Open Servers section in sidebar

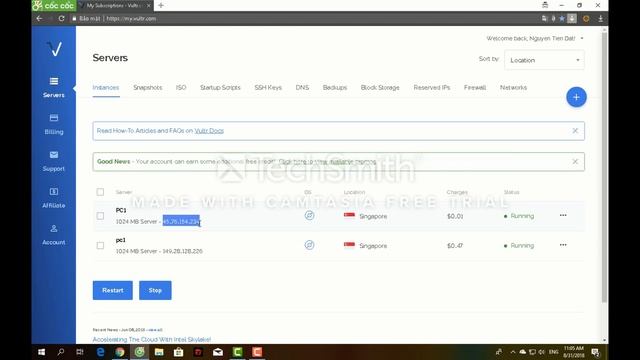[x=53, y=87]
